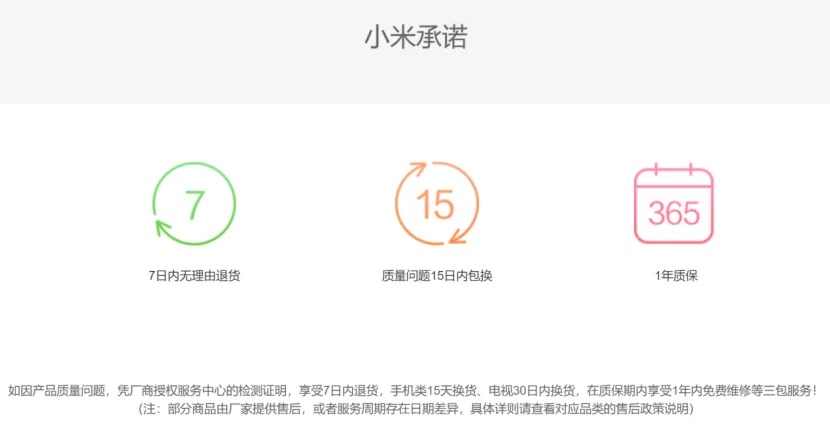
Task: Click the pink 365 calendar icon
Action: 674,204
